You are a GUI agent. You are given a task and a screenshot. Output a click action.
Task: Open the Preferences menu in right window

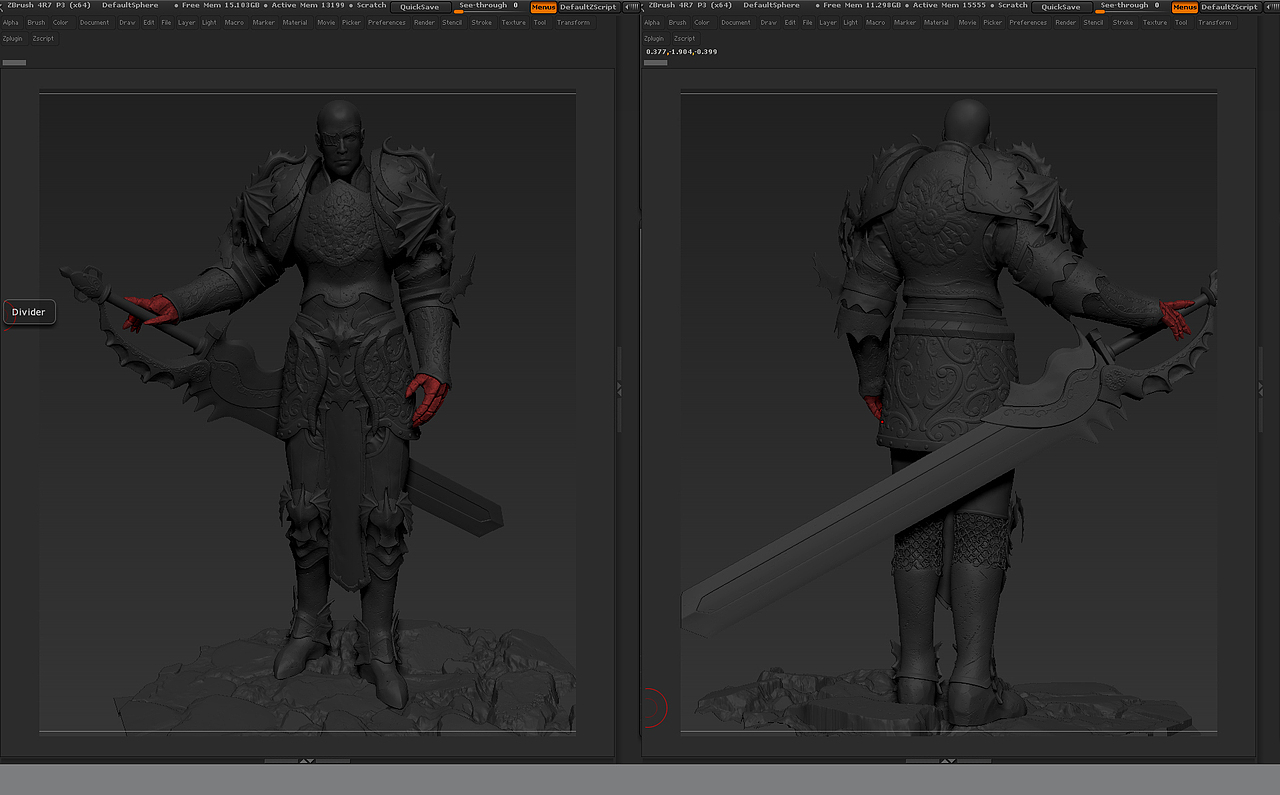(x=1028, y=22)
